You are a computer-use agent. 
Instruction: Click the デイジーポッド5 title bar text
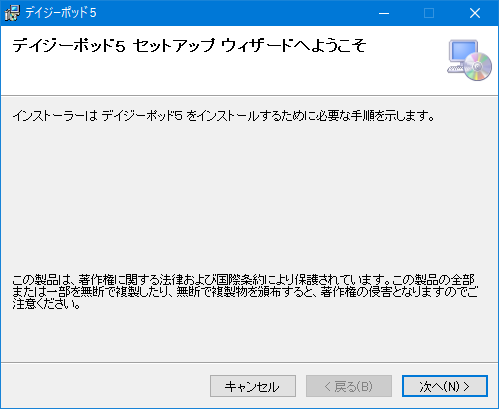60,13
